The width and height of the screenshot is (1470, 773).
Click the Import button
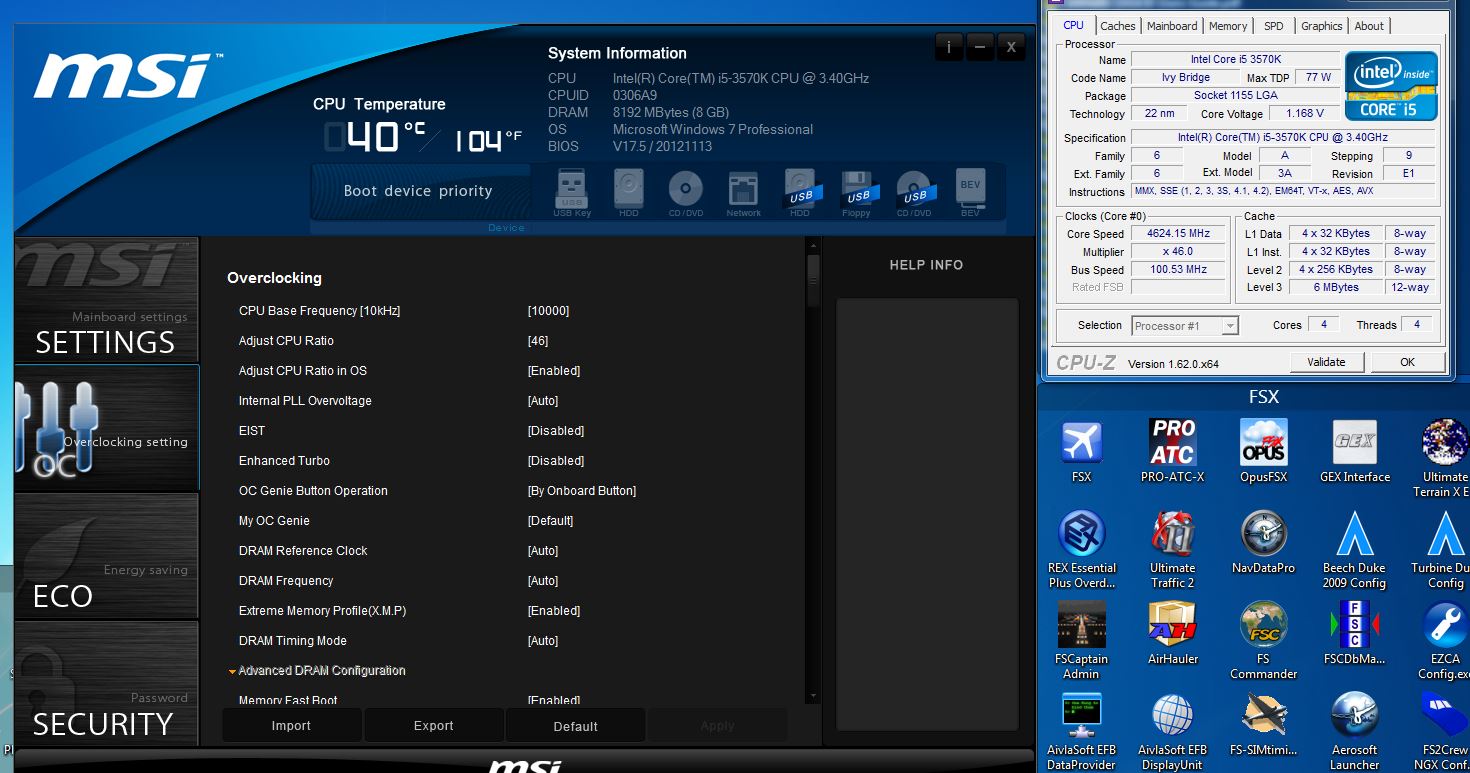[292, 726]
